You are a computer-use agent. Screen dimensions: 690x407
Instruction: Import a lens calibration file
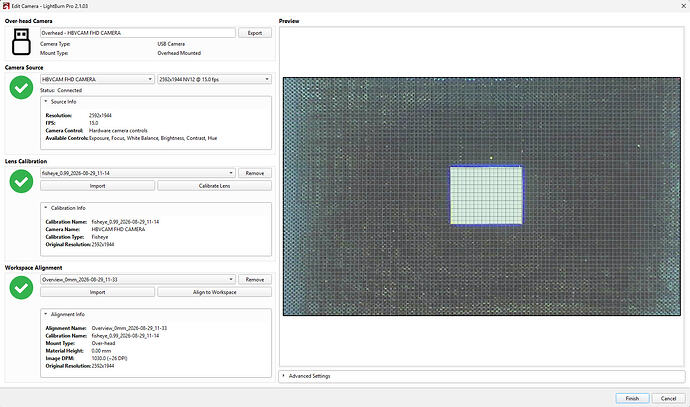point(97,186)
